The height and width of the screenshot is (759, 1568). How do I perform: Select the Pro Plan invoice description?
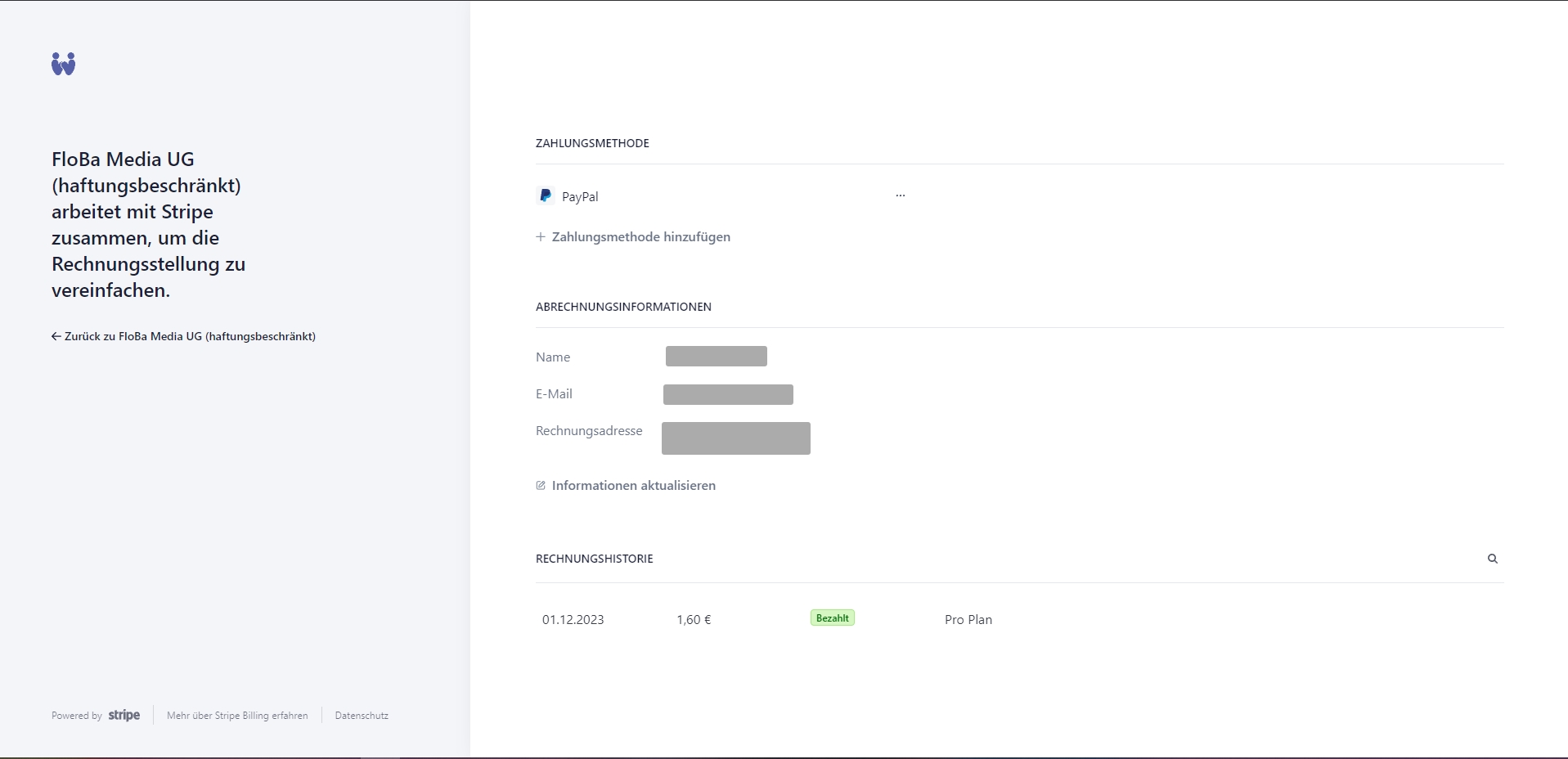click(x=968, y=620)
